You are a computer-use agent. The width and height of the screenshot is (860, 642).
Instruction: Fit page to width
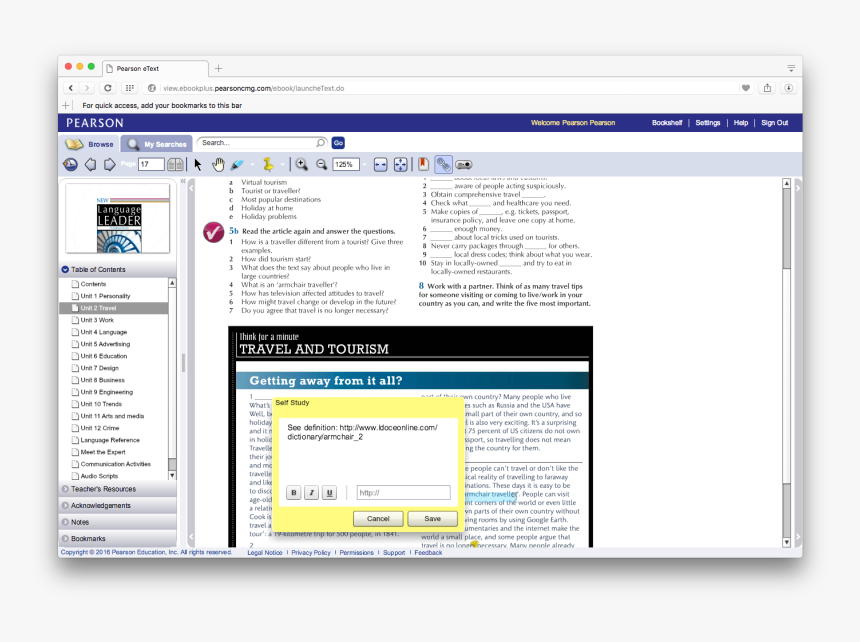click(380, 164)
